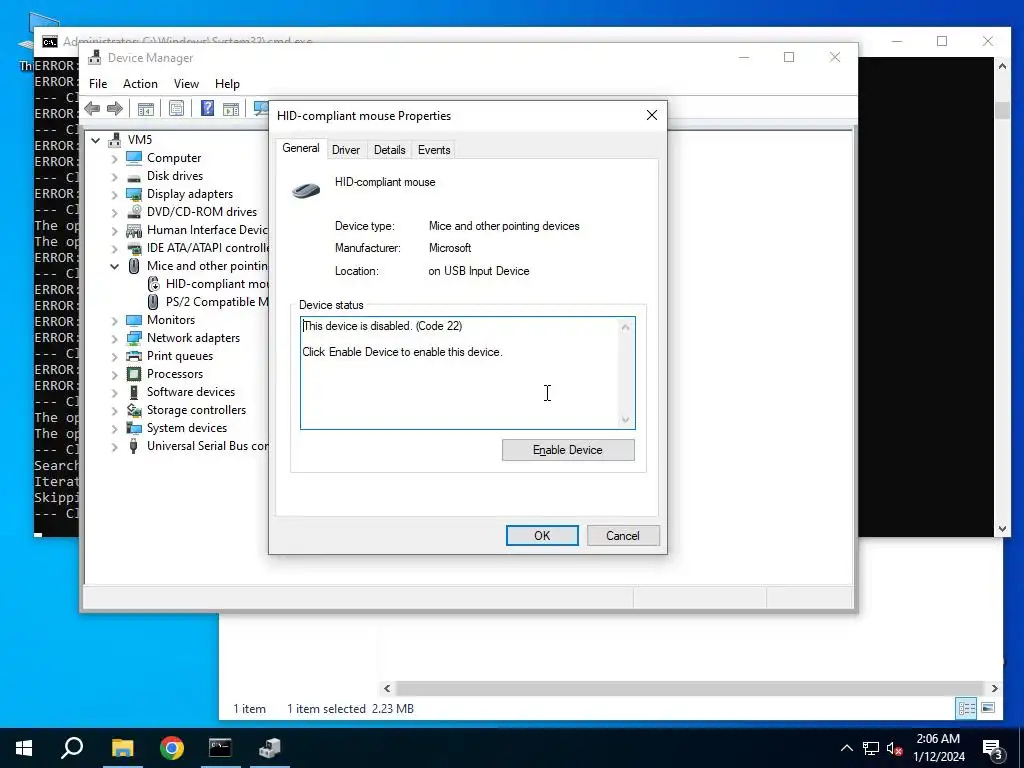
Task: Click the blue Help question-mark toolbar icon
Action: tap(207, 108)
